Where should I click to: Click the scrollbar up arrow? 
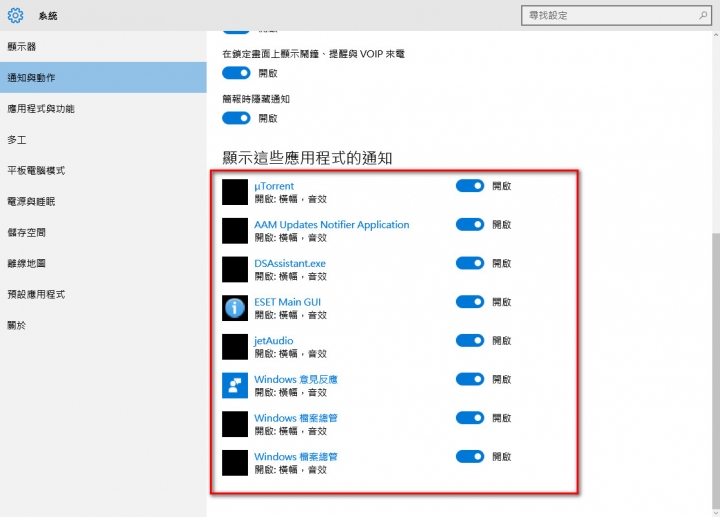coord(716,35)
